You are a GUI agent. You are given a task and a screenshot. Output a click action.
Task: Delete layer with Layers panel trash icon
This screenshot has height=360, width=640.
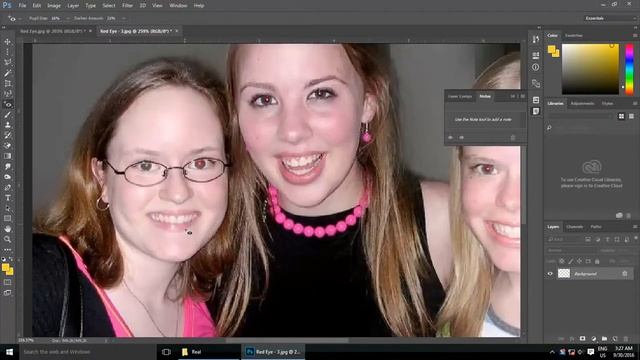(626, 339)
